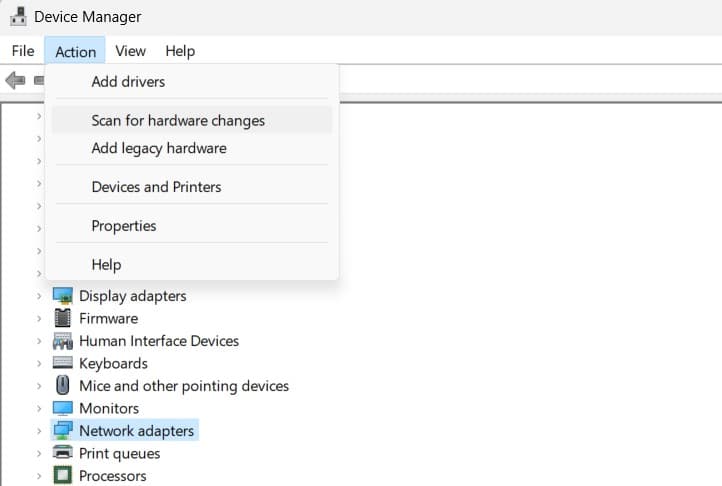Click the Human Interface Devices icon
This screenshot has height=486, width=722.
pos(63,341)
